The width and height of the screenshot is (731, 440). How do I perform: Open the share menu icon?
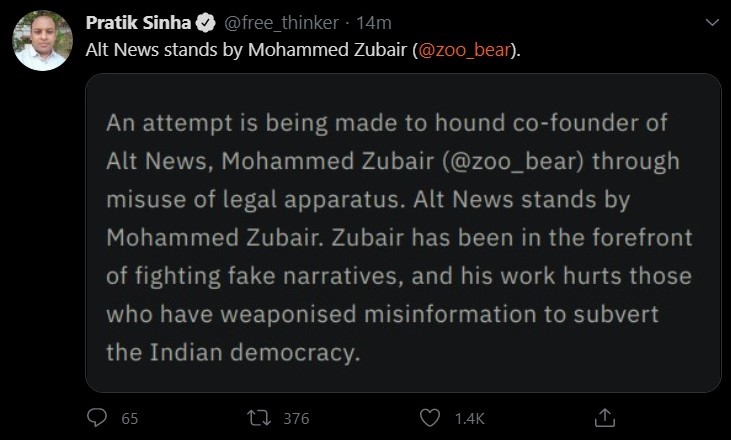pos(604,417)
